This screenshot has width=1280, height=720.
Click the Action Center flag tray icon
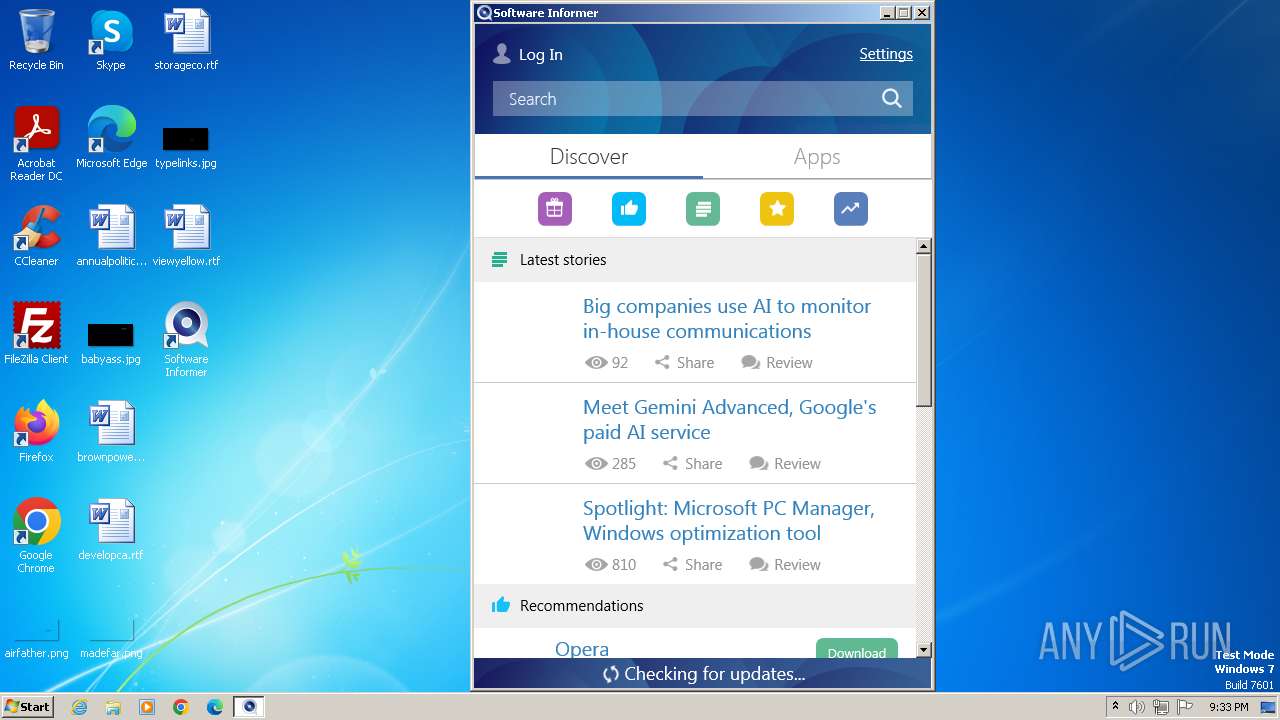point(1185,707)
